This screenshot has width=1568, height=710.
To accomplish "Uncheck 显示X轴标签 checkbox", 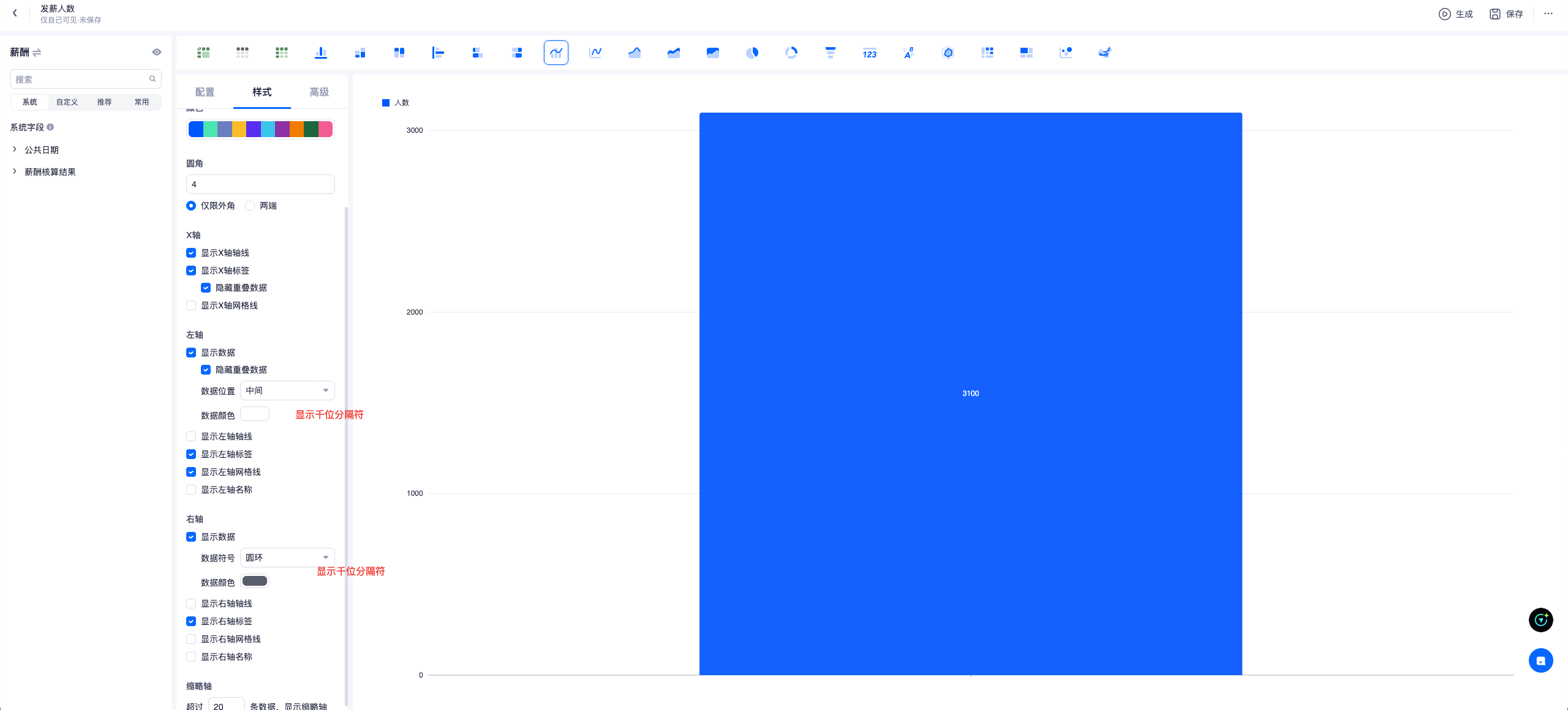I will 191,271.
